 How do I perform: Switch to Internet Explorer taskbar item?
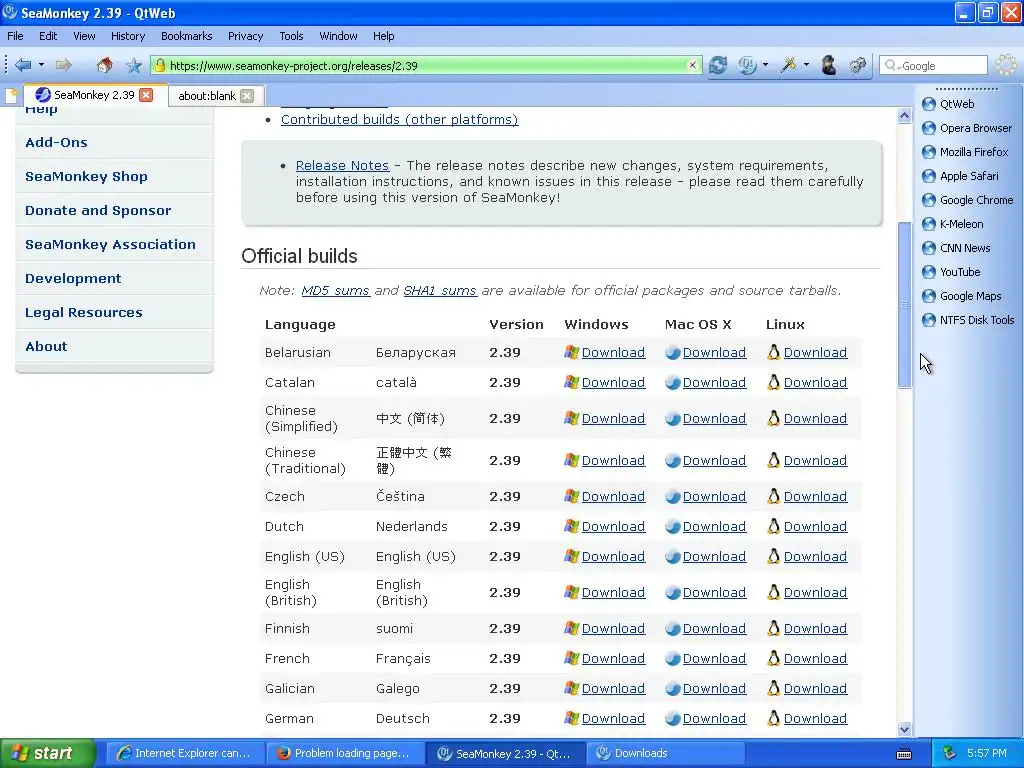tap(184, 753)
